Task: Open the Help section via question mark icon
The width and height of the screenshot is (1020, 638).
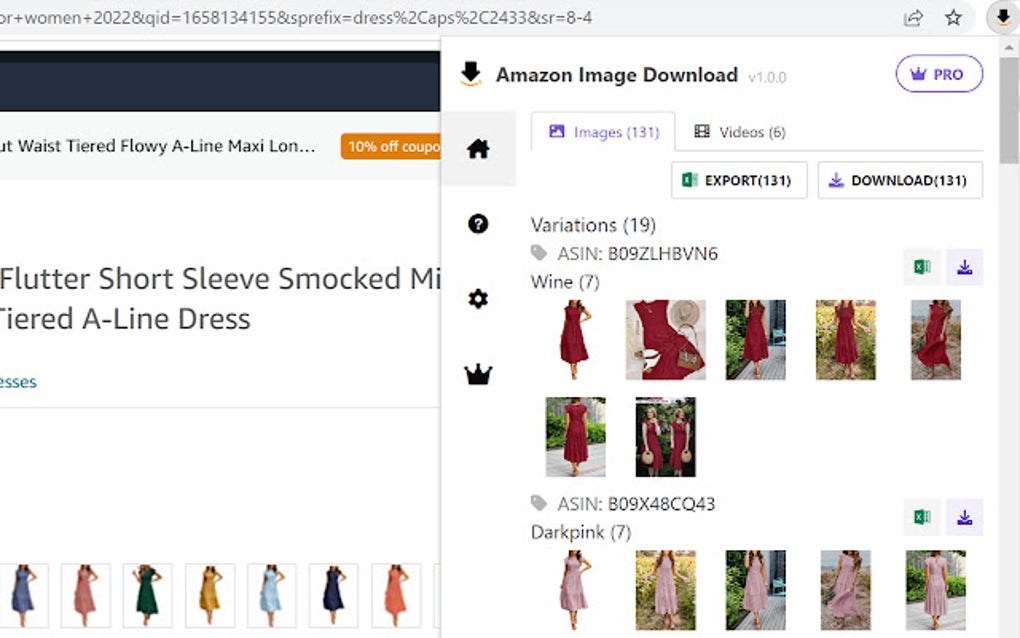Action: (x=478, y=223)
